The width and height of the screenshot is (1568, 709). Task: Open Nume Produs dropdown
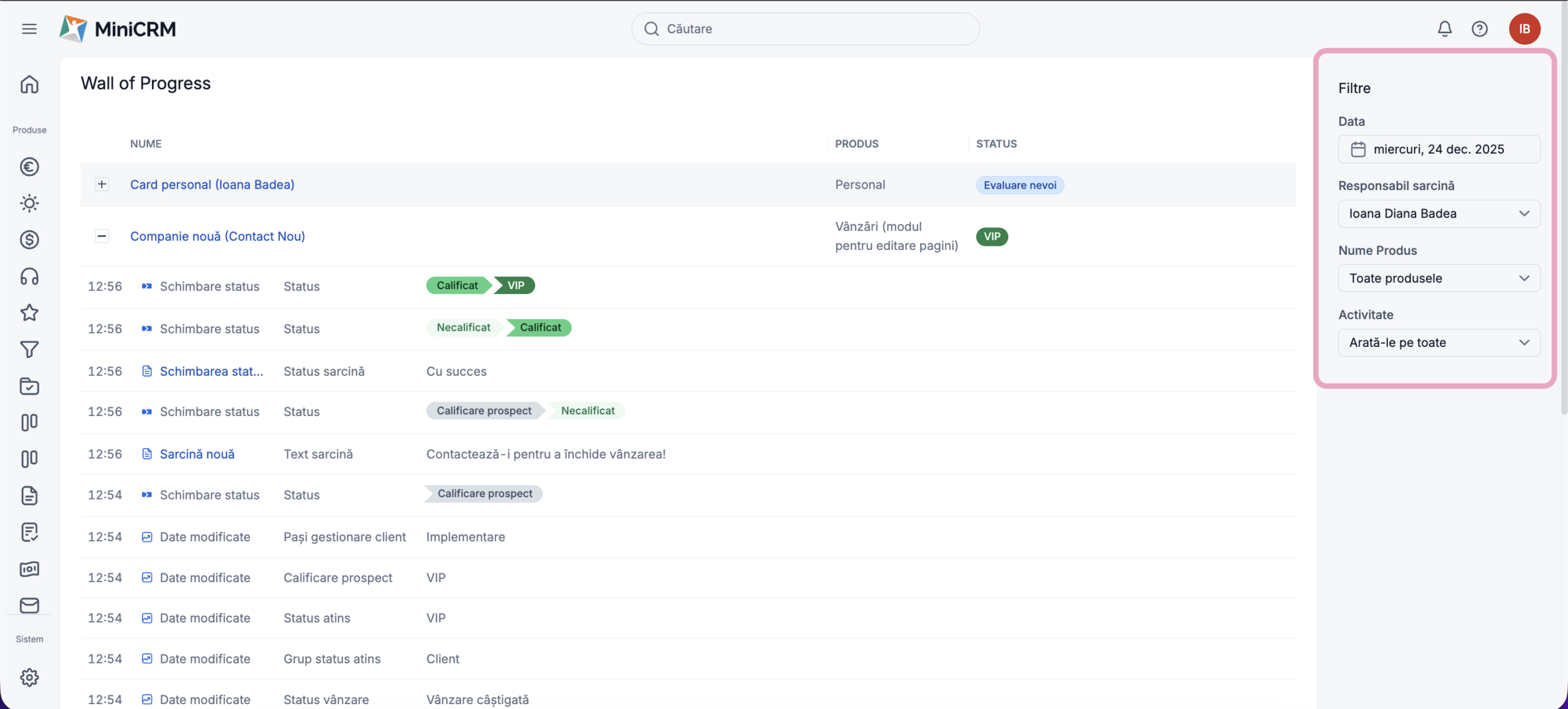click(1438, 278)
